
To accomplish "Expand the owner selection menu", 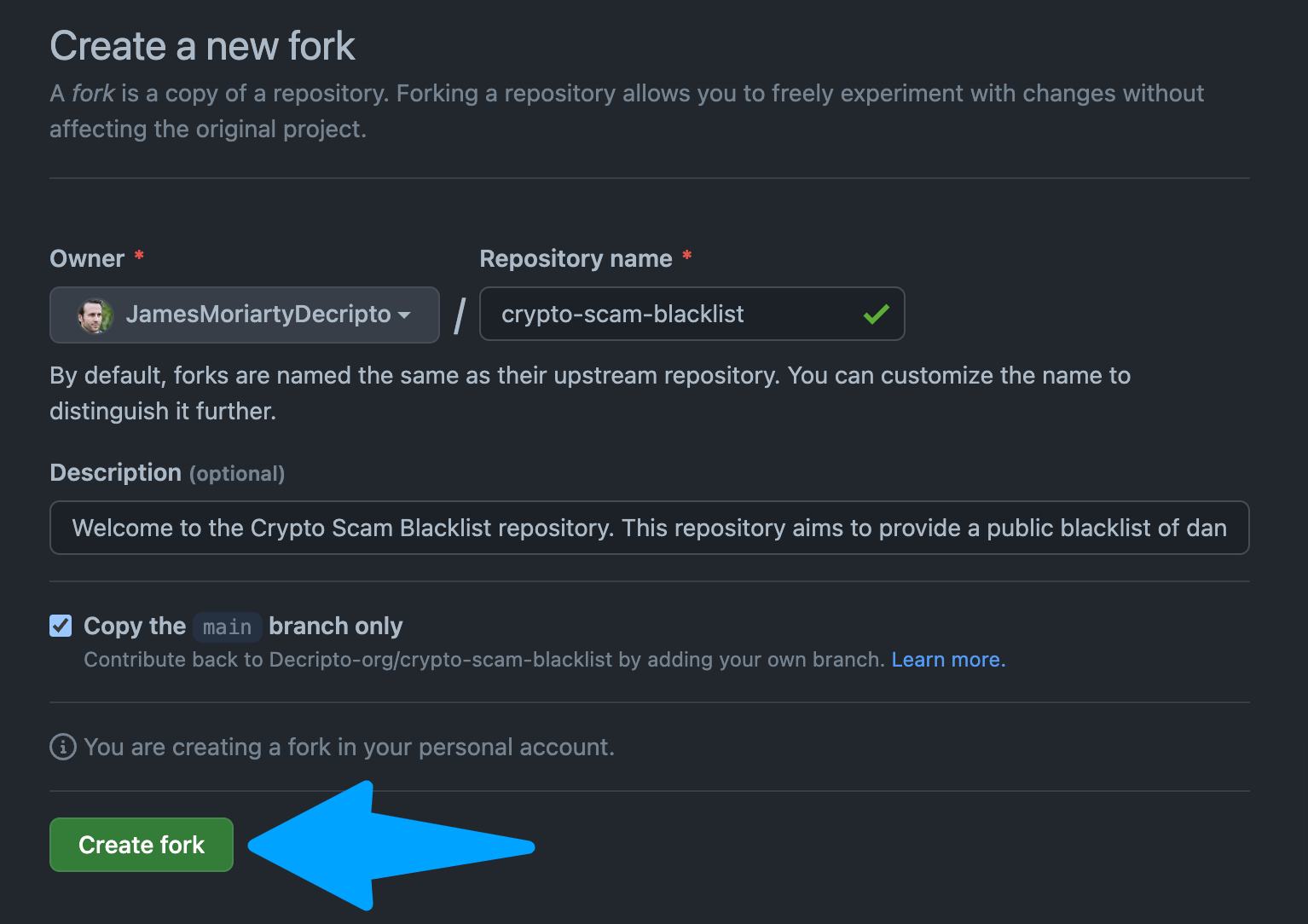I will pyautogui.click(x=245, y=315).
